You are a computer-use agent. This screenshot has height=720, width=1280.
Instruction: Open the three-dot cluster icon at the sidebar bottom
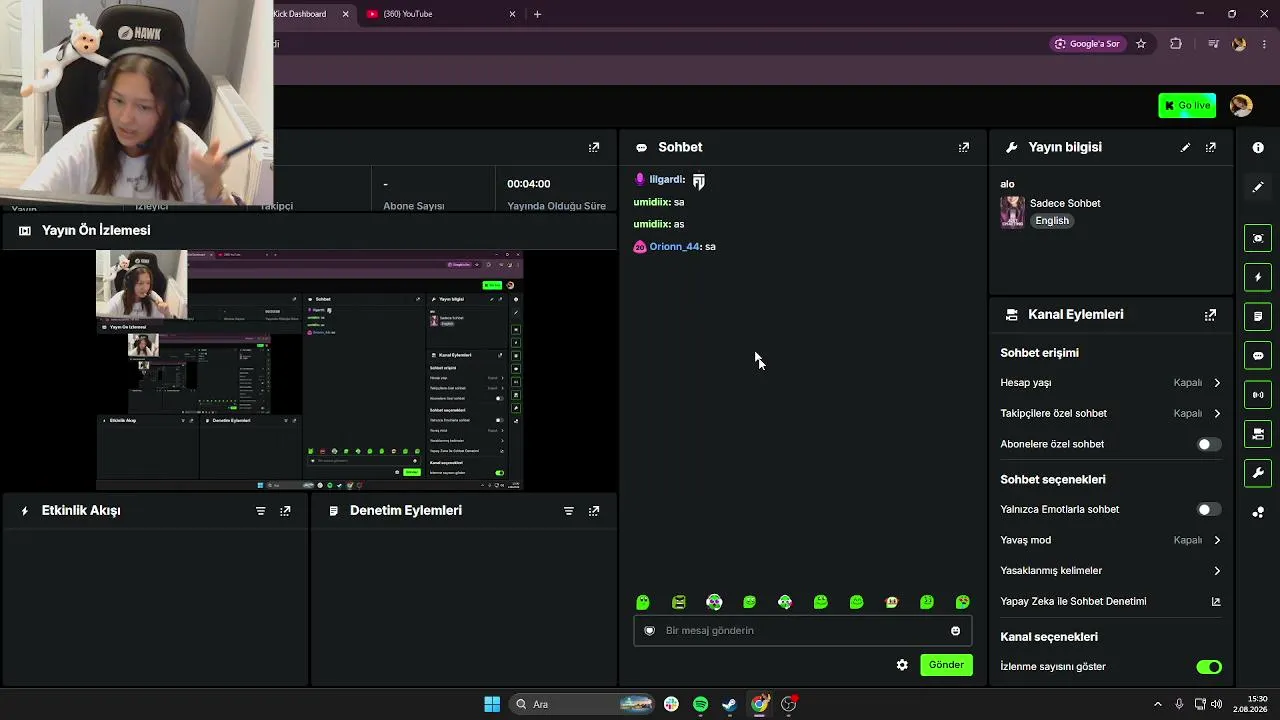pyautogui.click(x=1258, y=512)
